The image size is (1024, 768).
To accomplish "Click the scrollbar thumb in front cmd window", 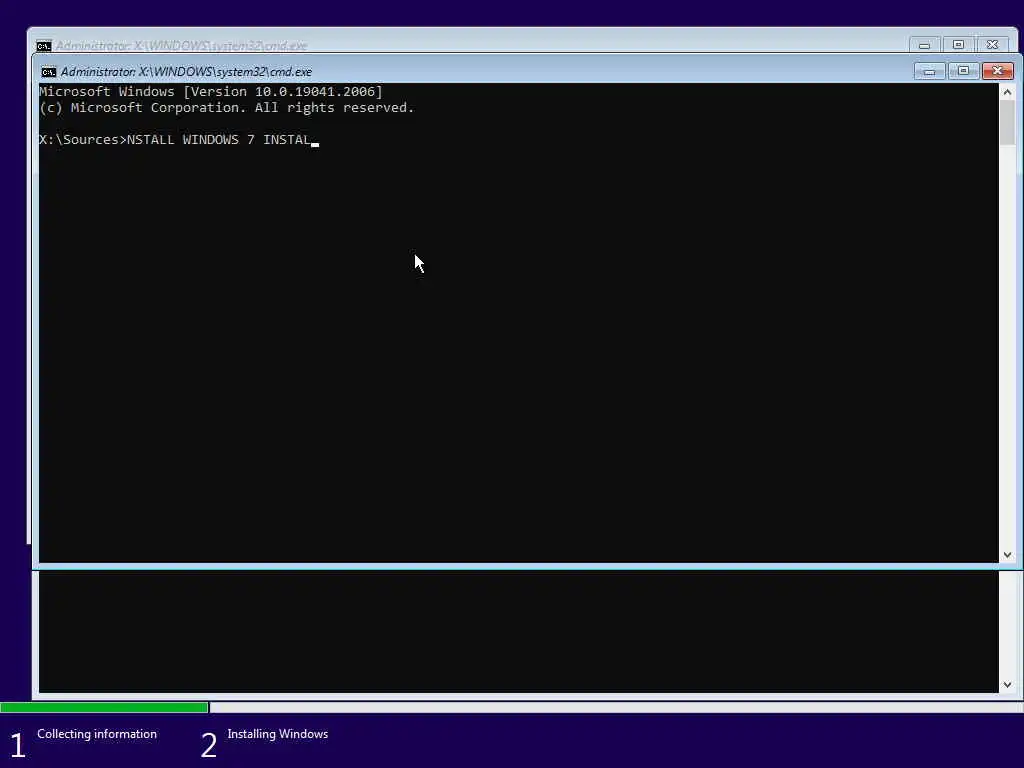I will point(1007,123).
